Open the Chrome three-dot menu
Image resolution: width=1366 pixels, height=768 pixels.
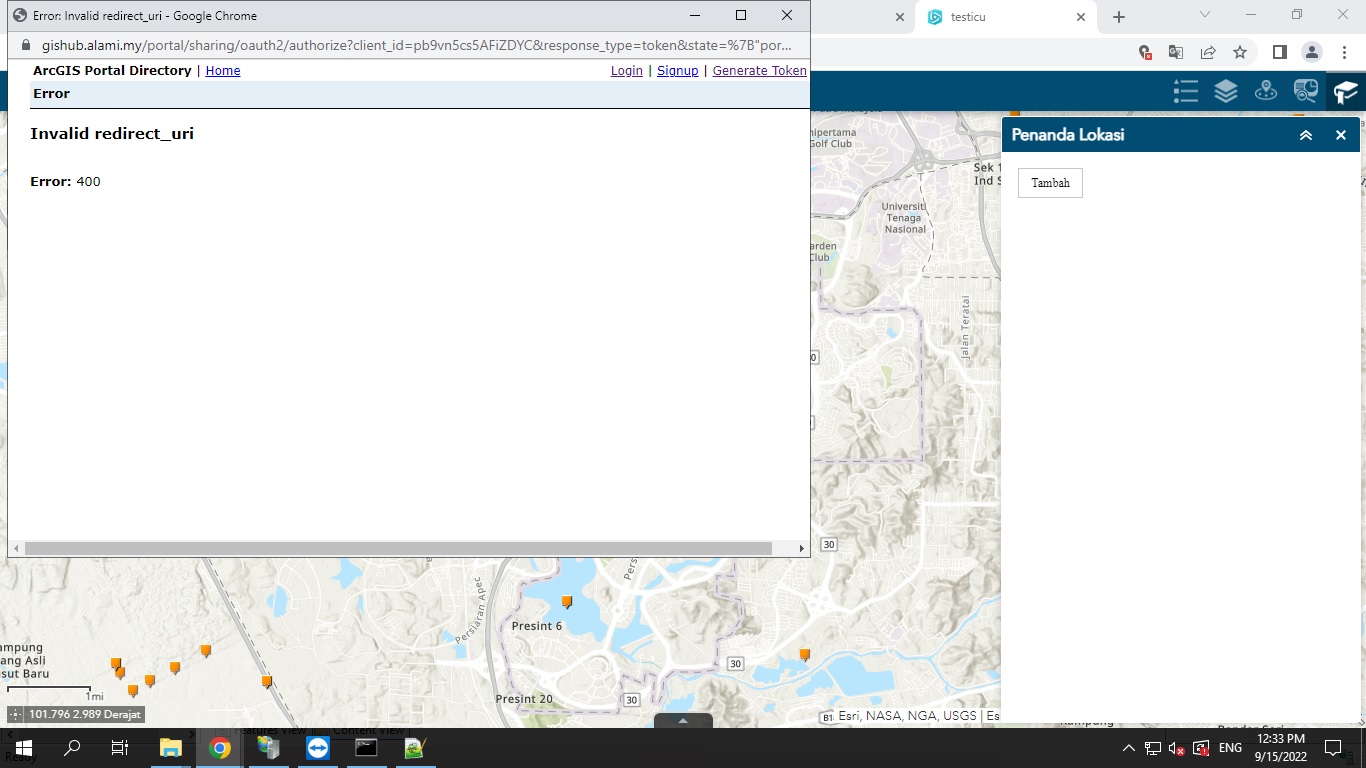coord(1344,51)
